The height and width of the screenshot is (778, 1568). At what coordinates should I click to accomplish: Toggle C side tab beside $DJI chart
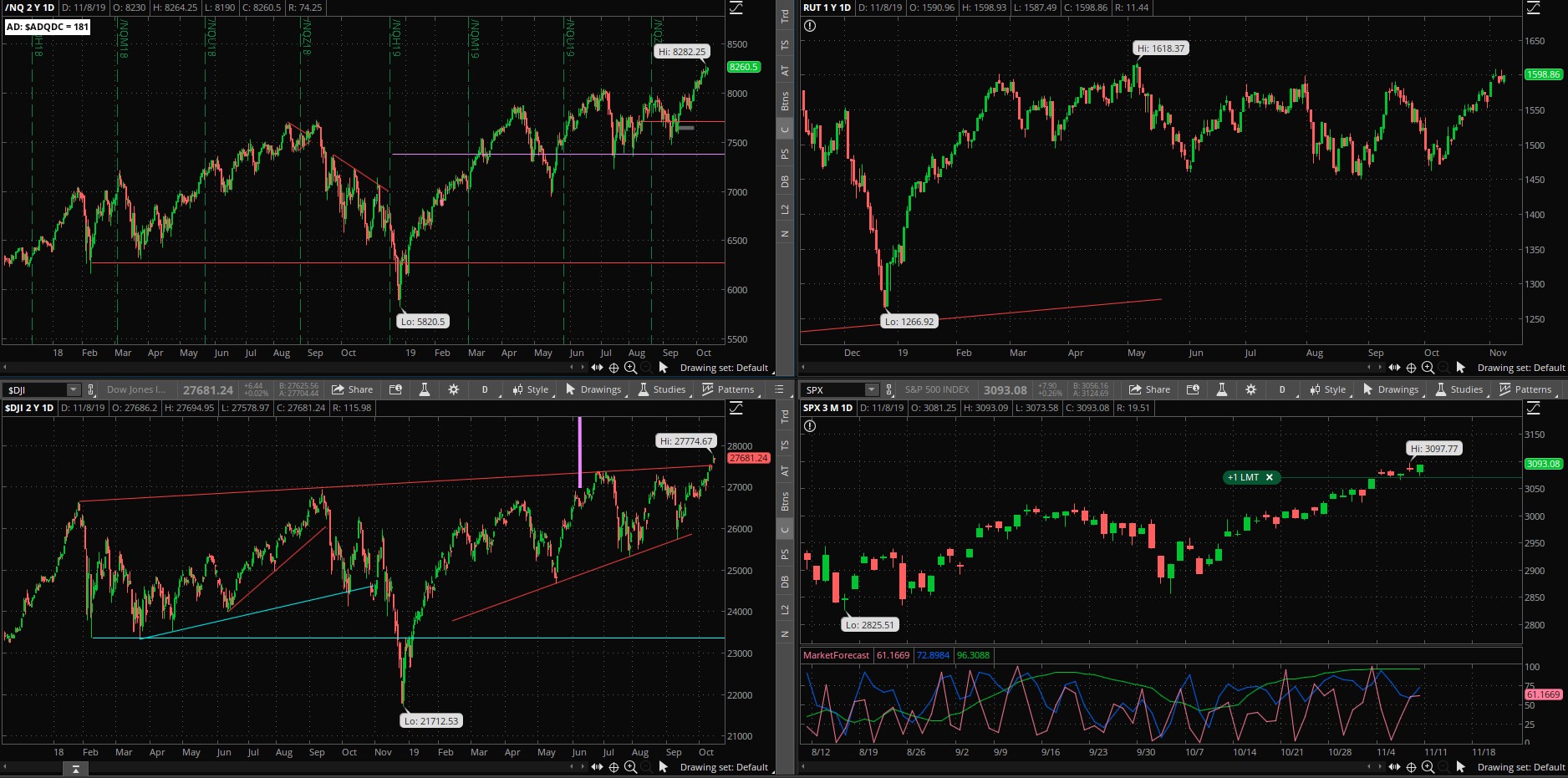tap(785, 530)
